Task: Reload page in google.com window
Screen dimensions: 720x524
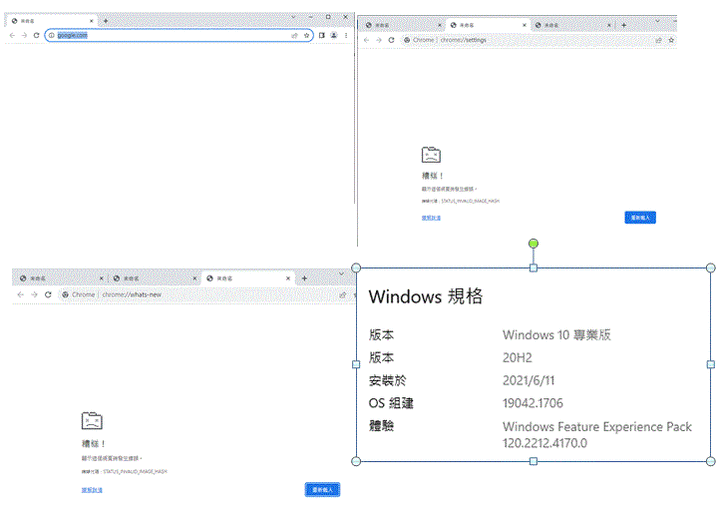Action: 36,35
